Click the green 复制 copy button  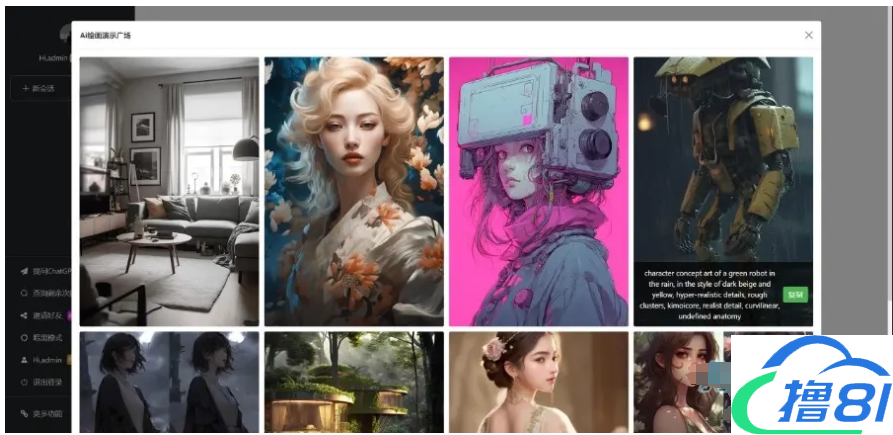click(795, 295)
